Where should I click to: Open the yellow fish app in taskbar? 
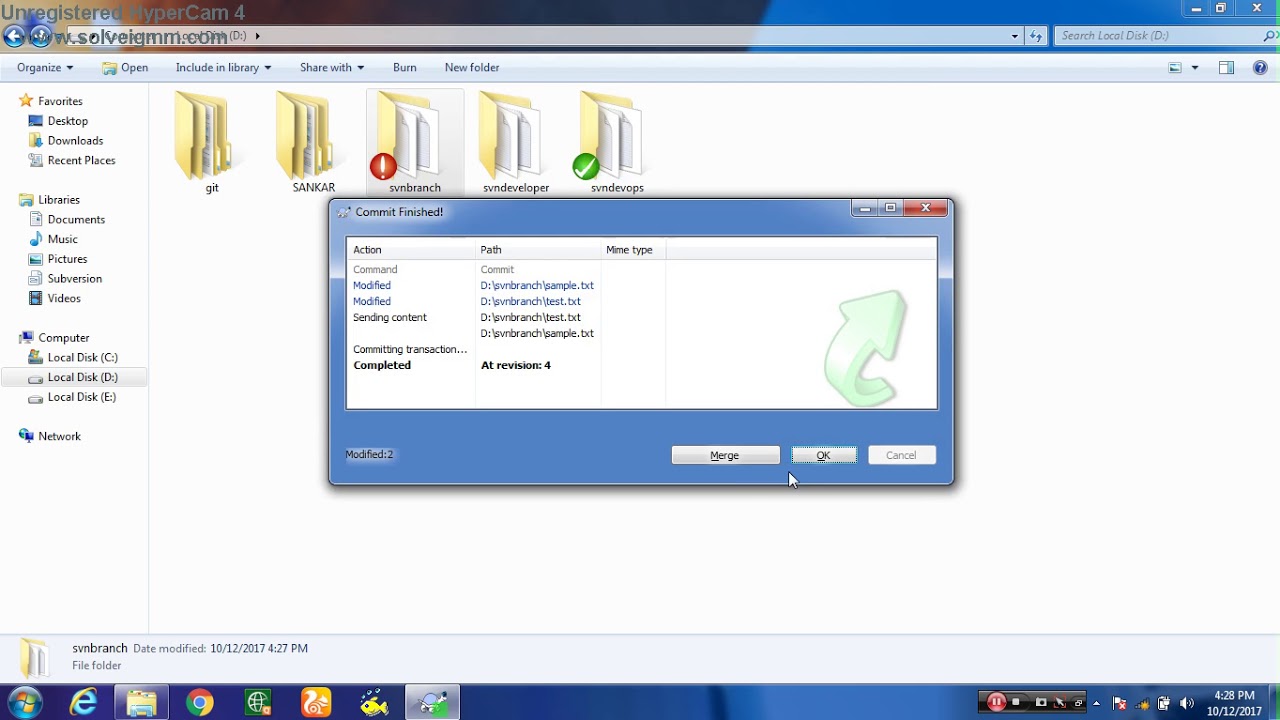374,703
